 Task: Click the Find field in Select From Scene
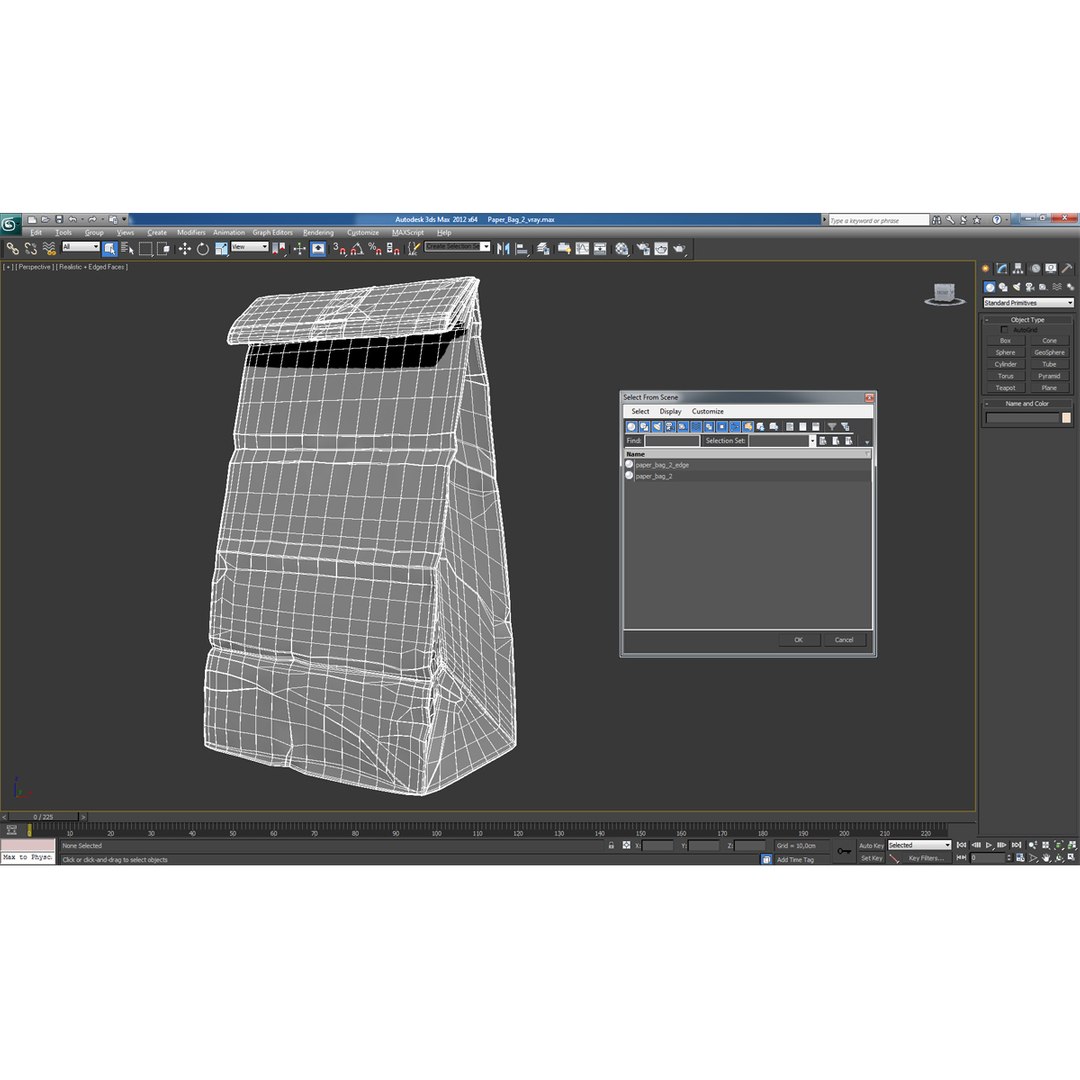672,441
